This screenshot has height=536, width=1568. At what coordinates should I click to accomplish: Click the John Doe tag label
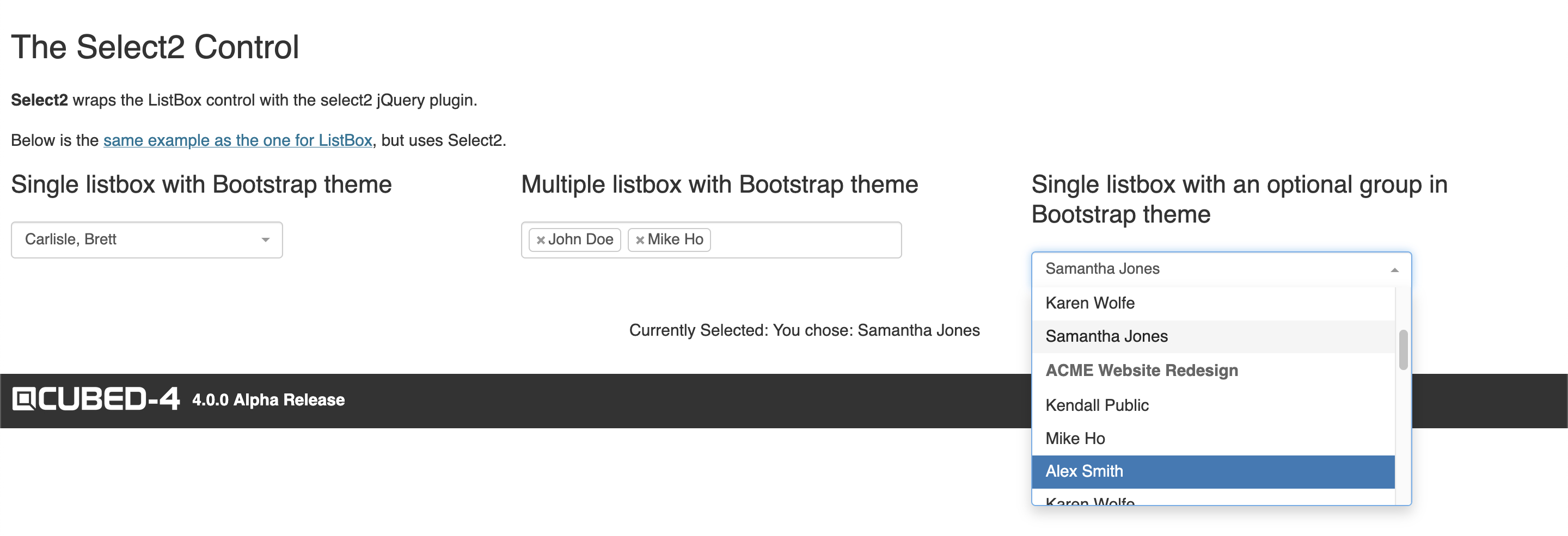(x=580, y=240)
